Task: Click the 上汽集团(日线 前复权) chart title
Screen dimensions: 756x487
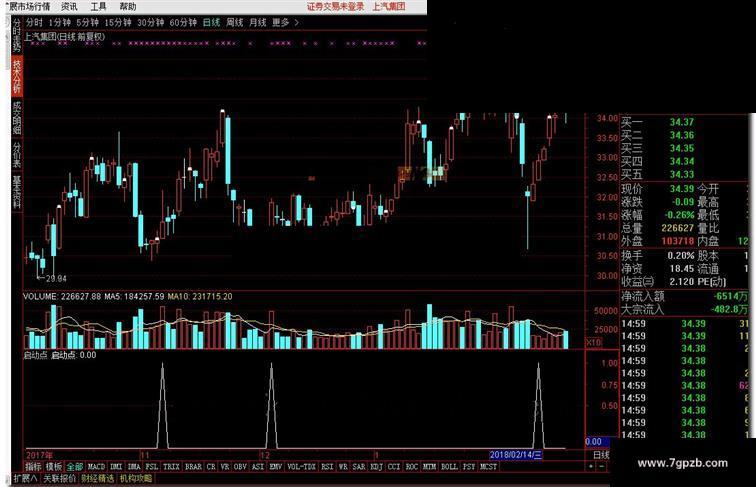Action: pyautogui.click(x=64, y=36)
